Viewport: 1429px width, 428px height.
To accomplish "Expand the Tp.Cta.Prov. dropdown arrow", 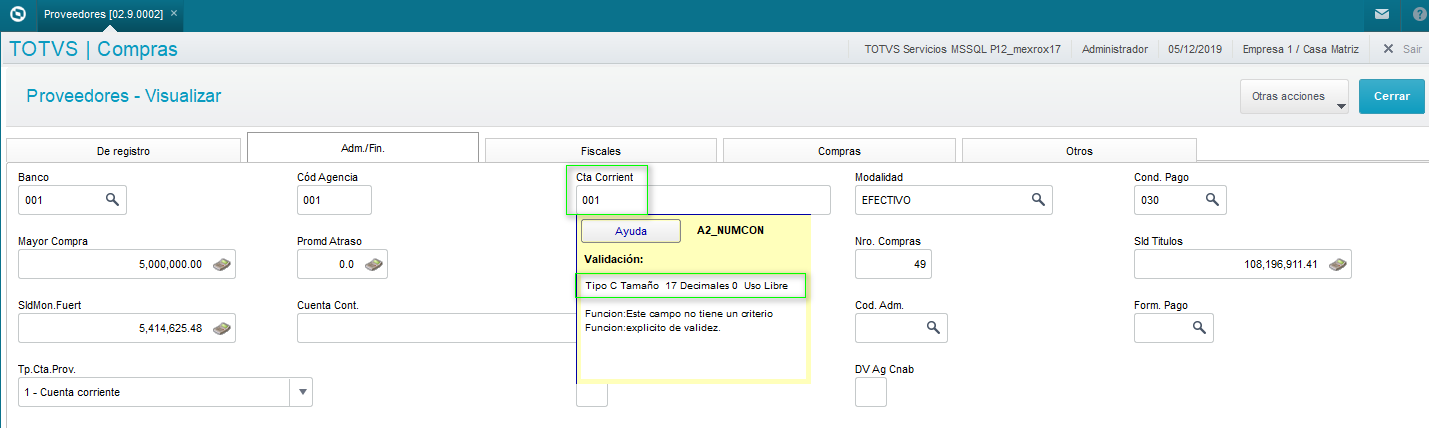I will (x=301, y=392).
